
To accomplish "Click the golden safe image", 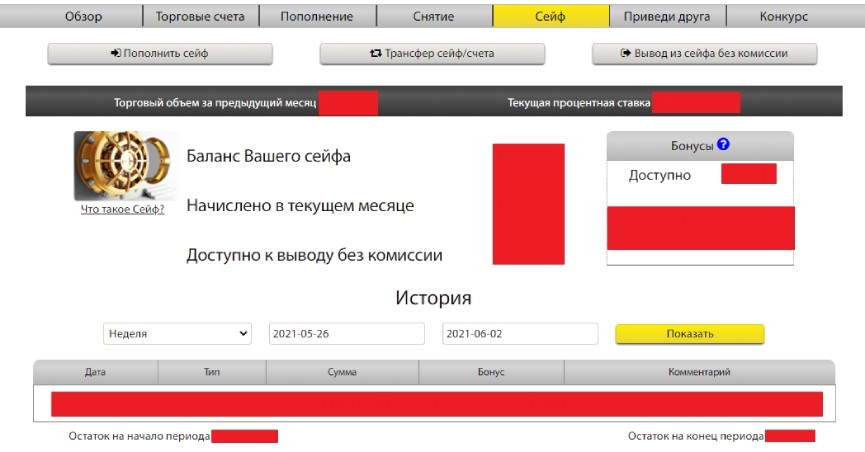I will [x=126, y=166].
